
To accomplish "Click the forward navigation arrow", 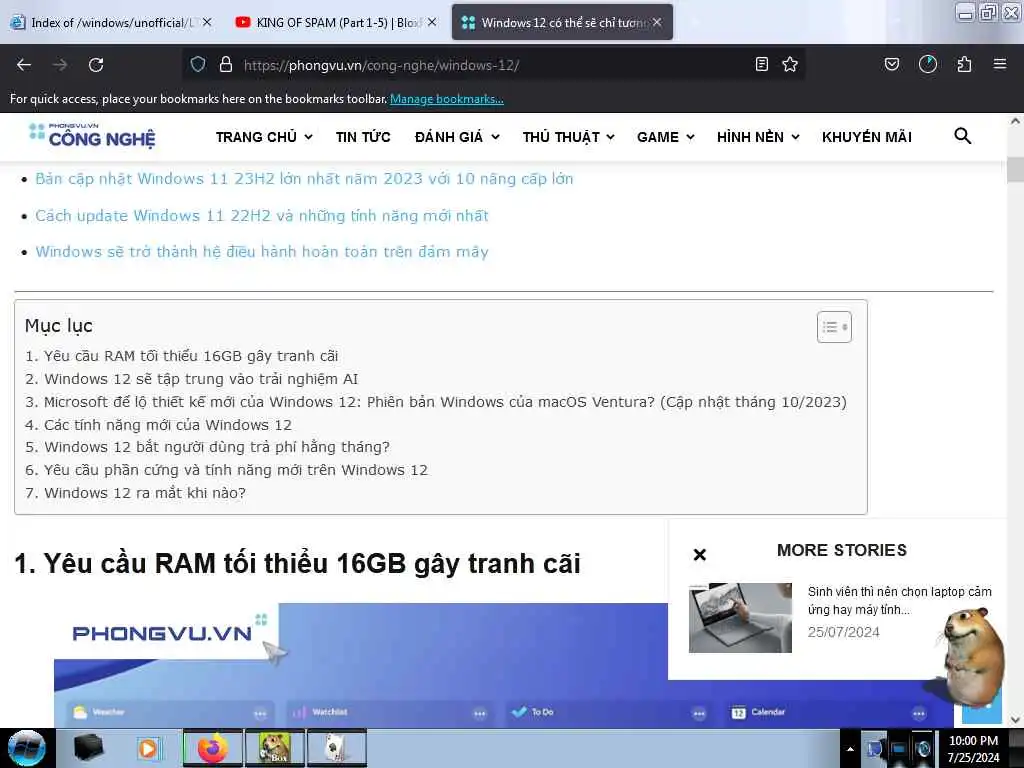I will (x=60, y=65).
